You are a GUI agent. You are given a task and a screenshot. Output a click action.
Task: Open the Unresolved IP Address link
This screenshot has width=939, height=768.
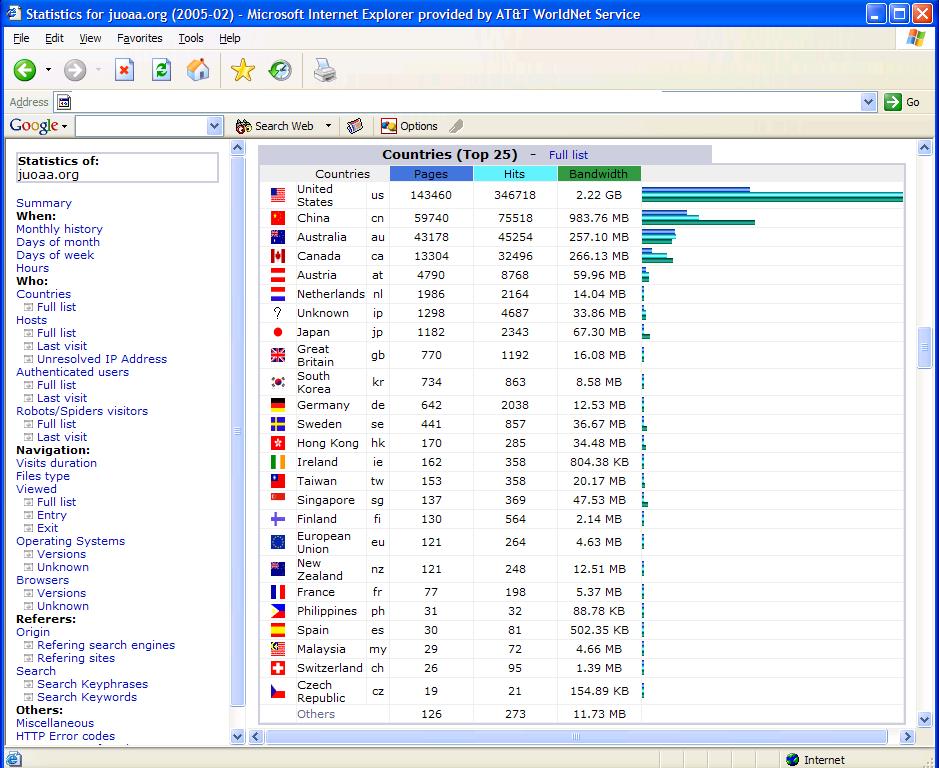click(x=102, y=359)
